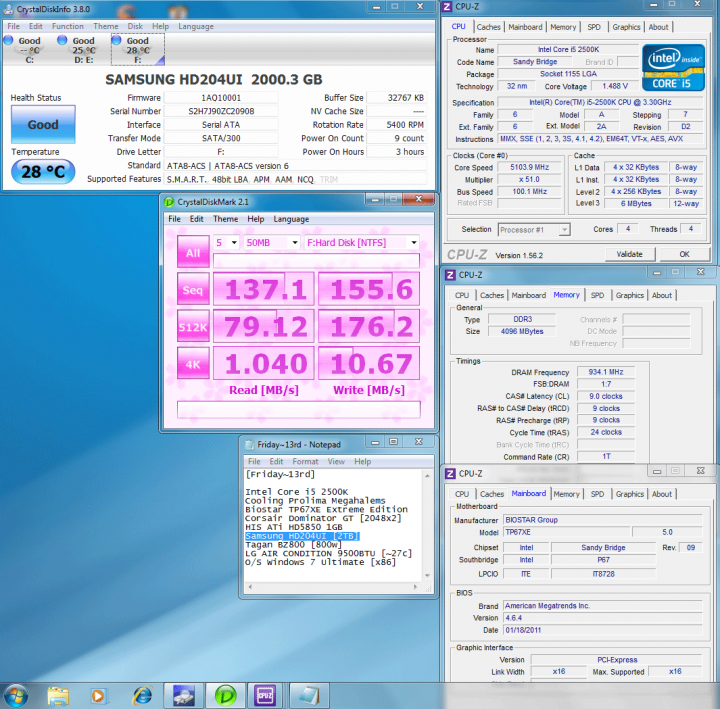Image resolution: width=720 pixels, height=709 pixels.
Task: Click top CPU-Z window title icon
Action: point(447,7)
